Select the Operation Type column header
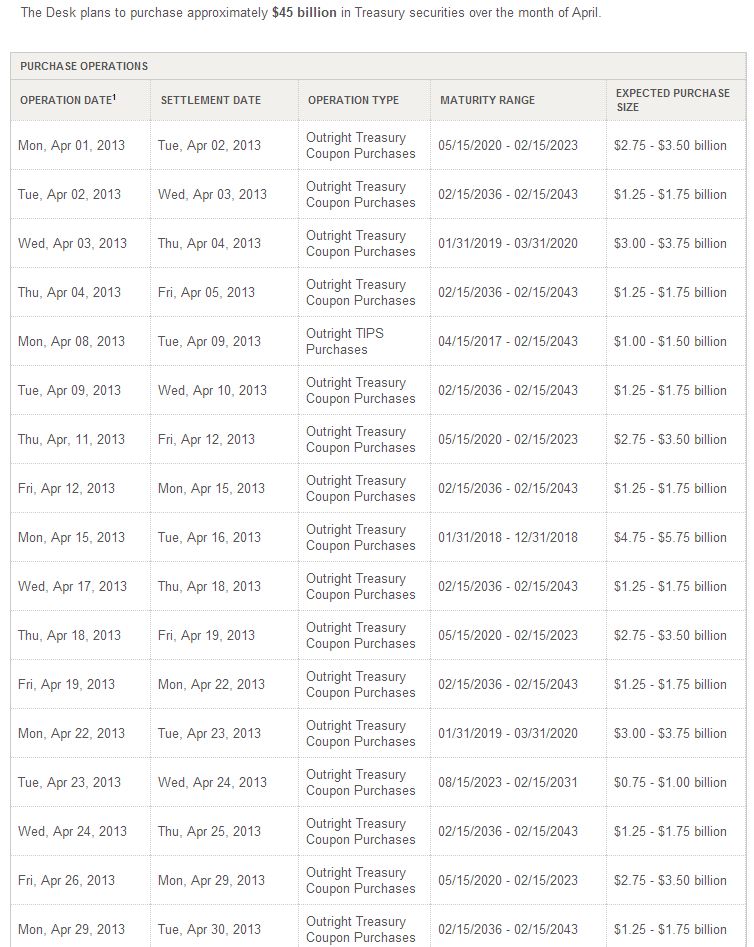The width and height of the screenshot is (754, 947). [353, 100]
